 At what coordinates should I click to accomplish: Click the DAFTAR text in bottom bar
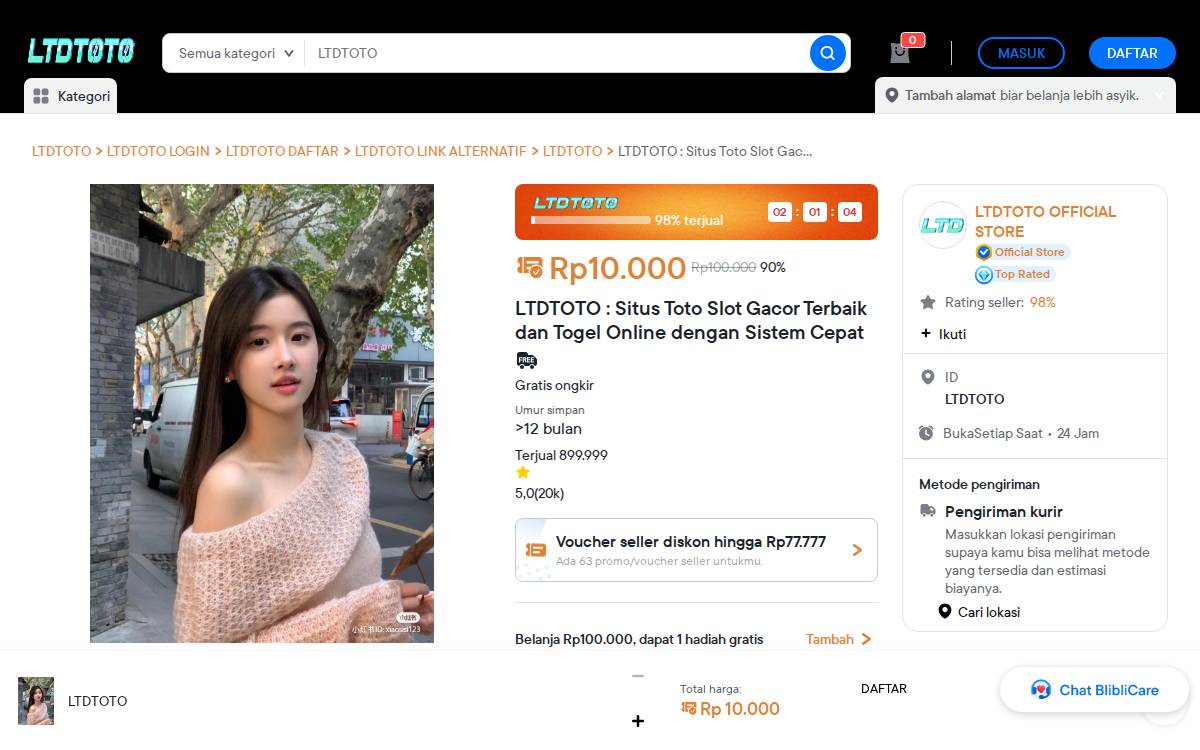(x=884, y=689)
